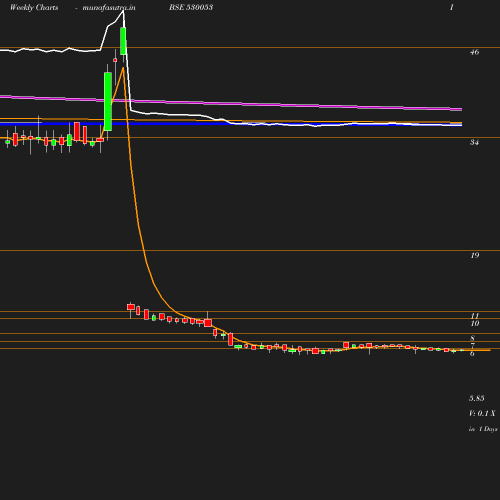Click the number 1 at the top right
500x500 pixels.
pos(451,7)
